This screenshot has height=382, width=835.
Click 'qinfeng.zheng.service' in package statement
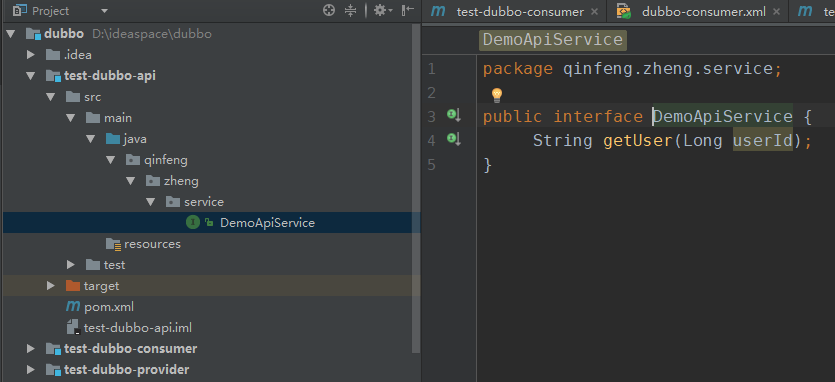tap(668, 69)
